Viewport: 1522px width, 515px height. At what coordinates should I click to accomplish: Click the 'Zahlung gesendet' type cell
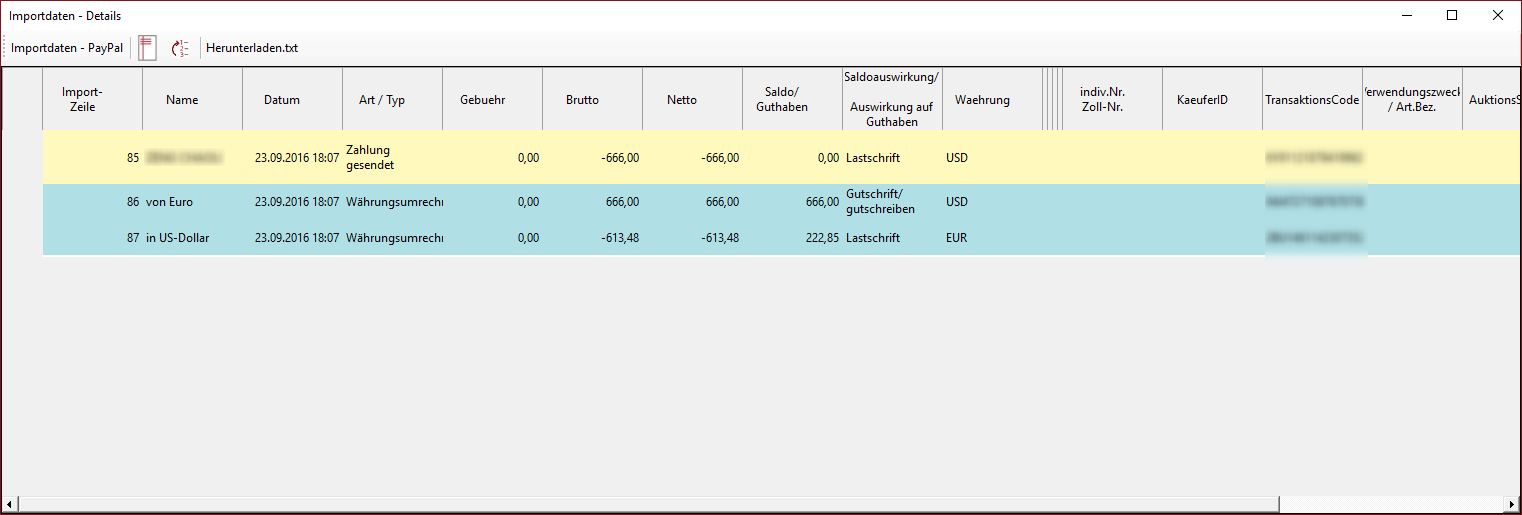(392, 157)
